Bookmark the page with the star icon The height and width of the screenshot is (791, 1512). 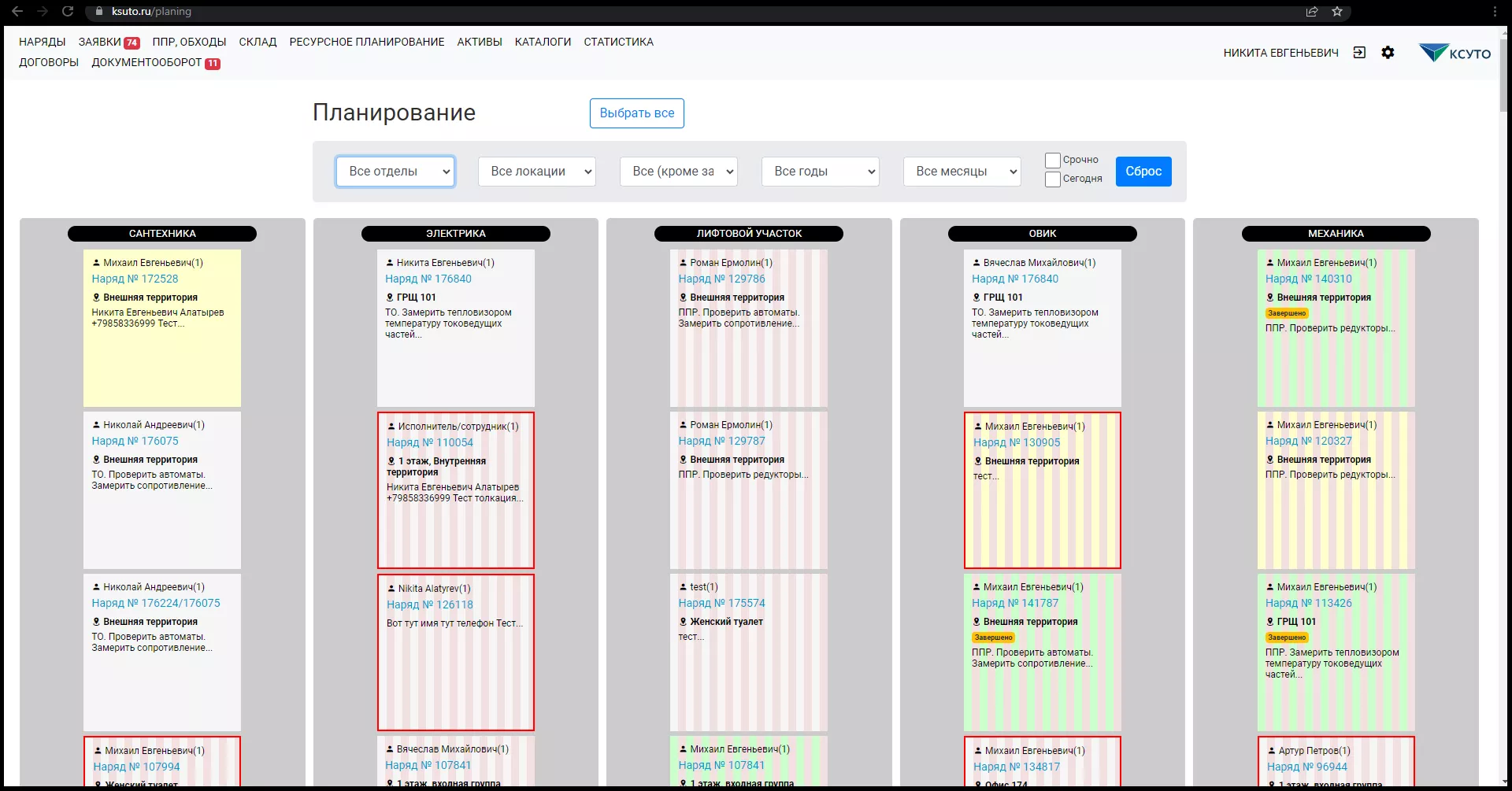tap(1337, 12)
